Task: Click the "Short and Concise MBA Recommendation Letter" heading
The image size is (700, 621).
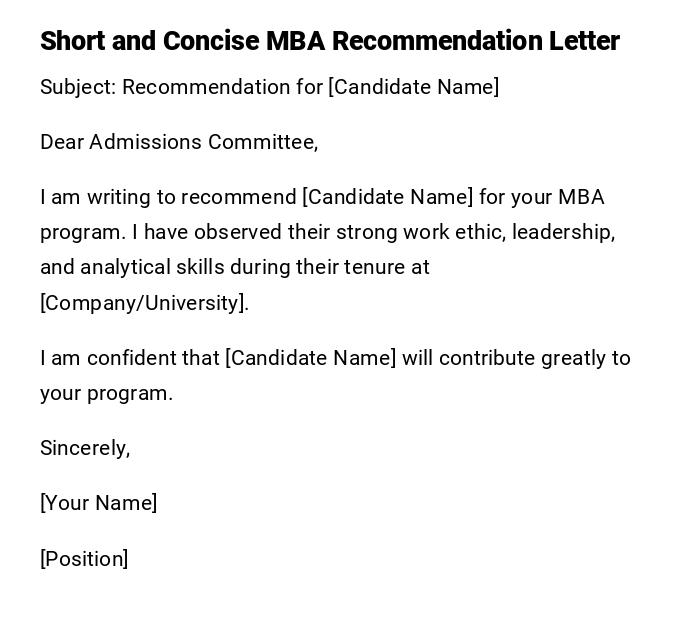Action: coord(330,41)
